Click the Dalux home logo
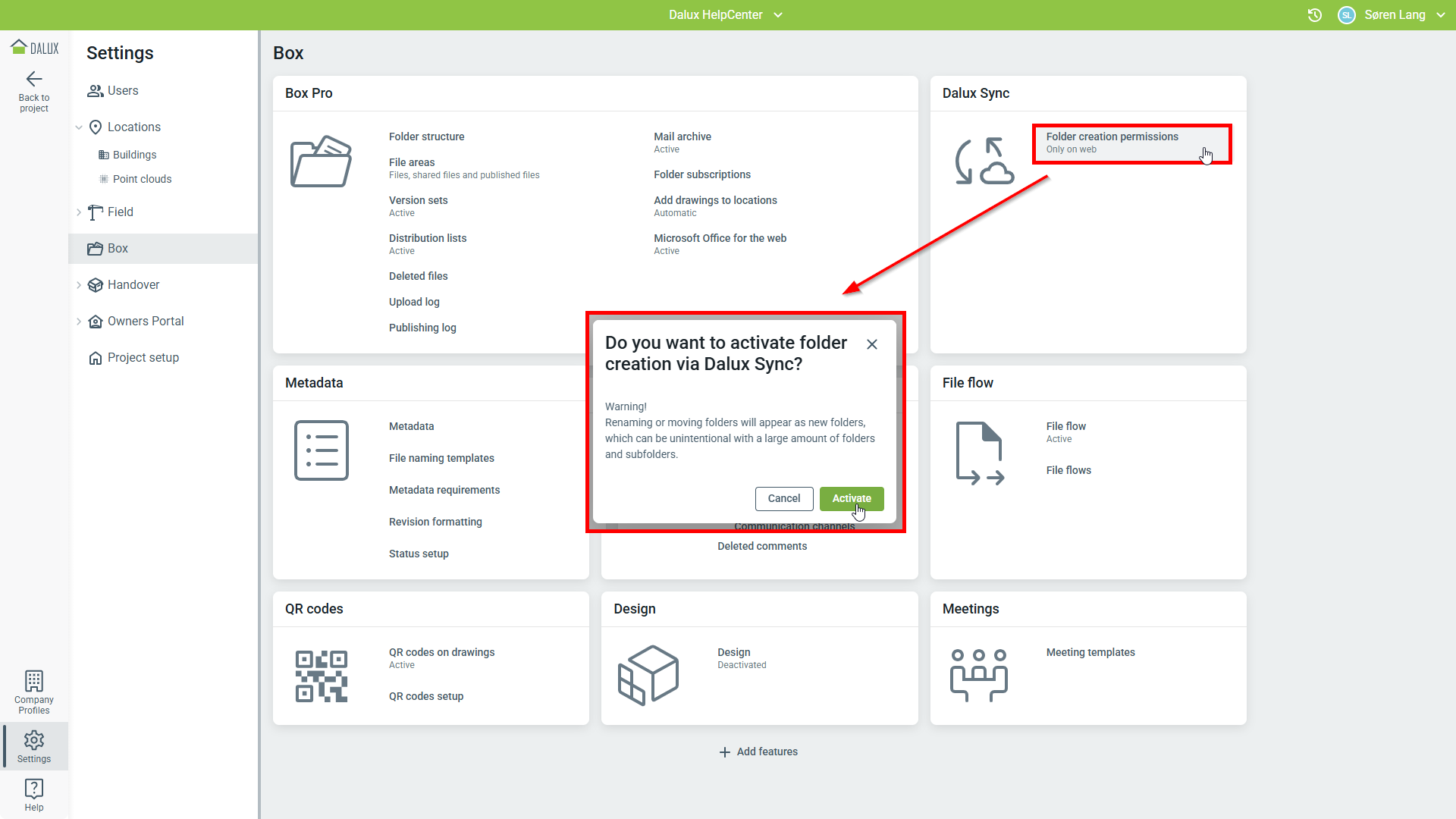Image resolution: width=1456 pixels, height=819 pixels. 34,48
